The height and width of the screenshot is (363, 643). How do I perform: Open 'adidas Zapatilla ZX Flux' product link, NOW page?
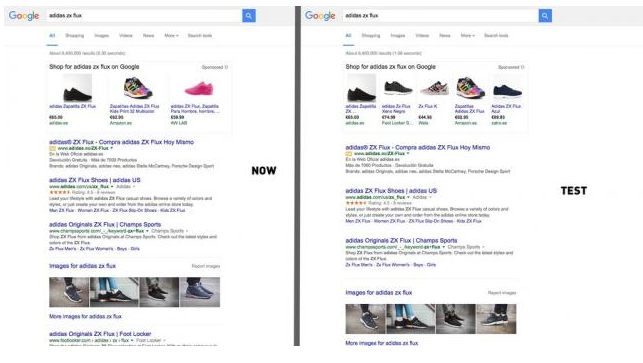coord(73,106)
